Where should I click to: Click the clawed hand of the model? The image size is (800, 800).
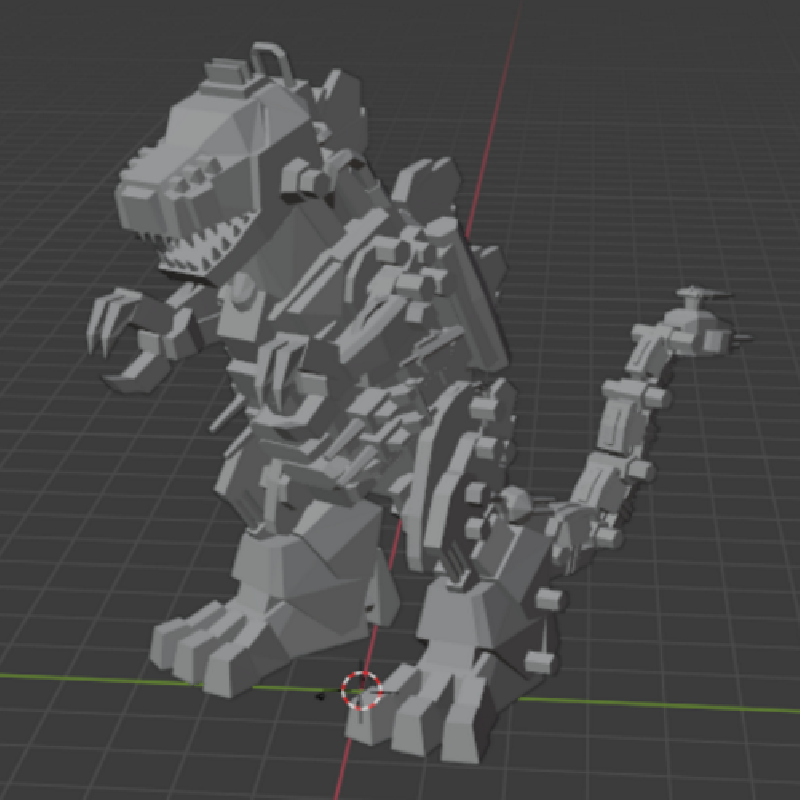tap(125, 330)
